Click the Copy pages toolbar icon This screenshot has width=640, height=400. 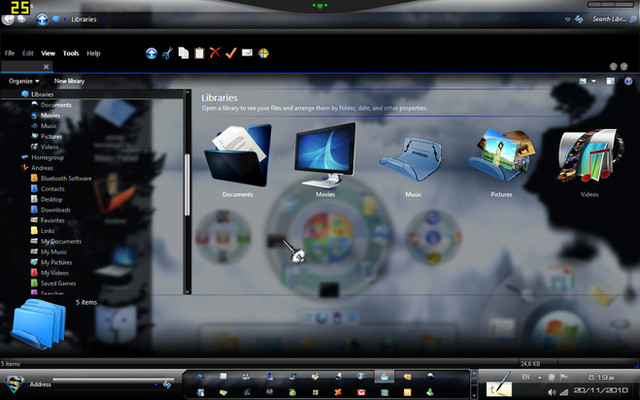pyautogui.click(x=183, y=53)
